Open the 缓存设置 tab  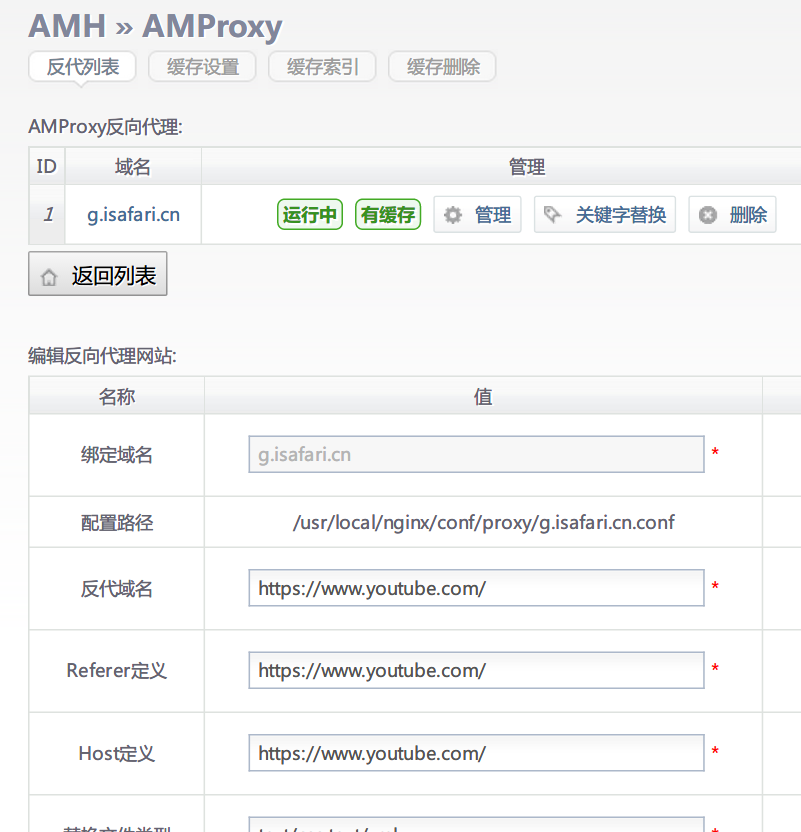202,67
